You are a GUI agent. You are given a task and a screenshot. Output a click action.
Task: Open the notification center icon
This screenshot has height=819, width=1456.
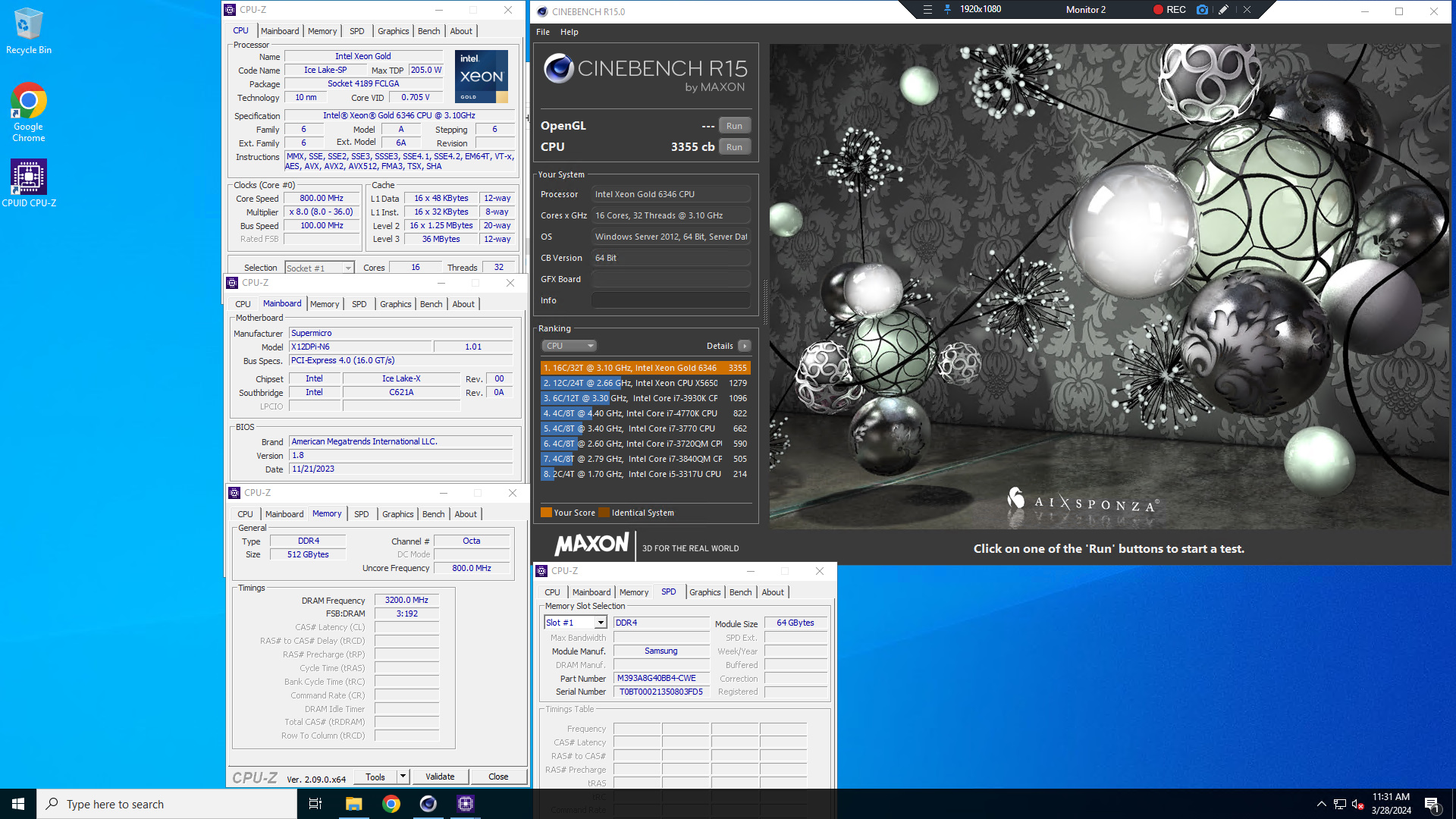coord(1432,804)
